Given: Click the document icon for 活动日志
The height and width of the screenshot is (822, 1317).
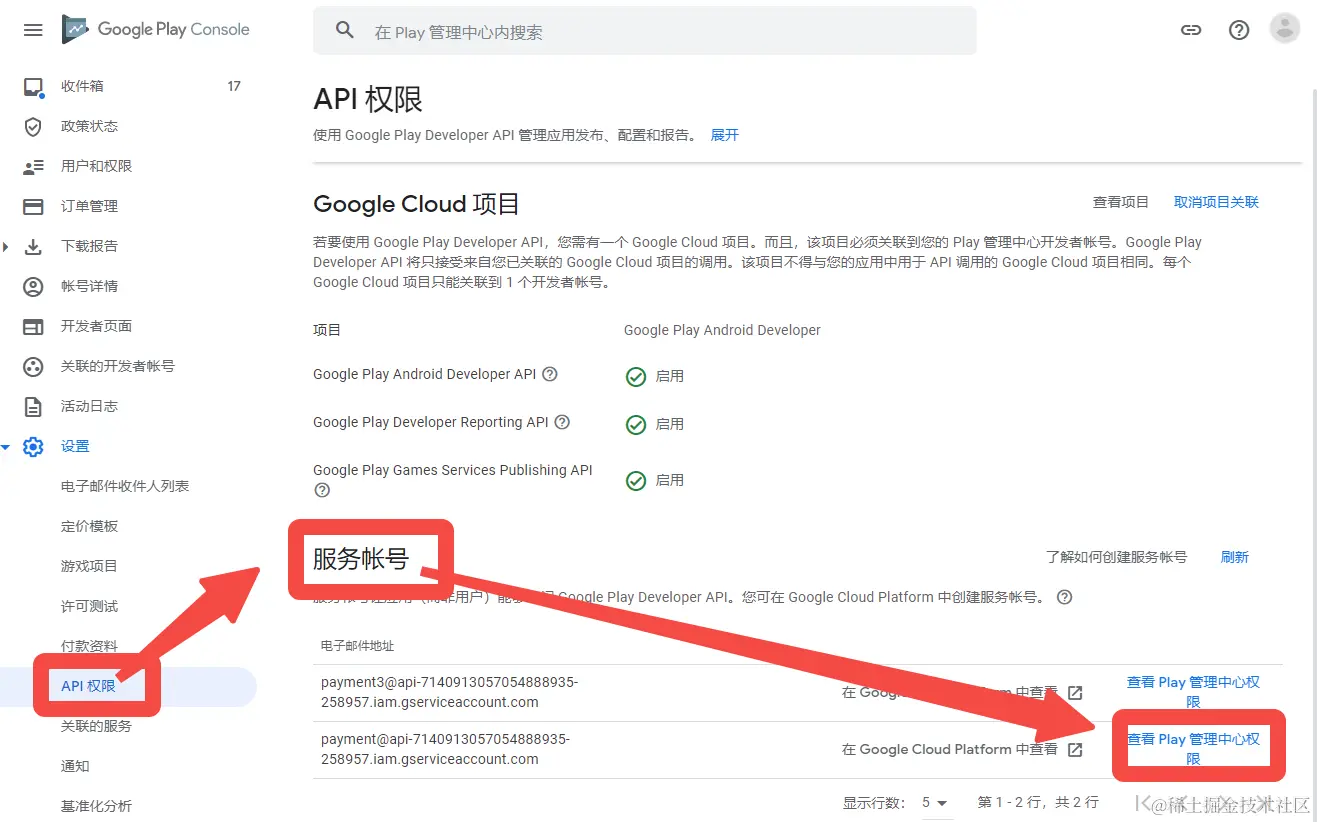Looking at the screenshot, I should (33, 406).
